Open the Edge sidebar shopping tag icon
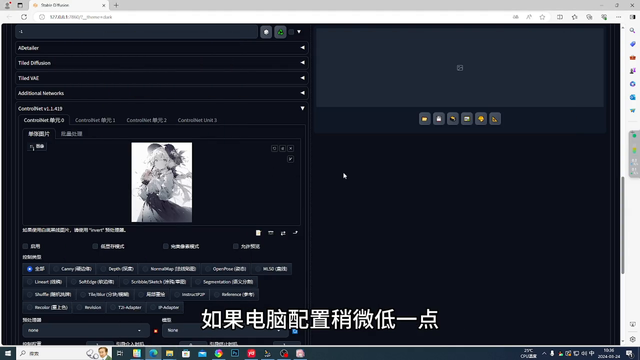 [632, 44]
